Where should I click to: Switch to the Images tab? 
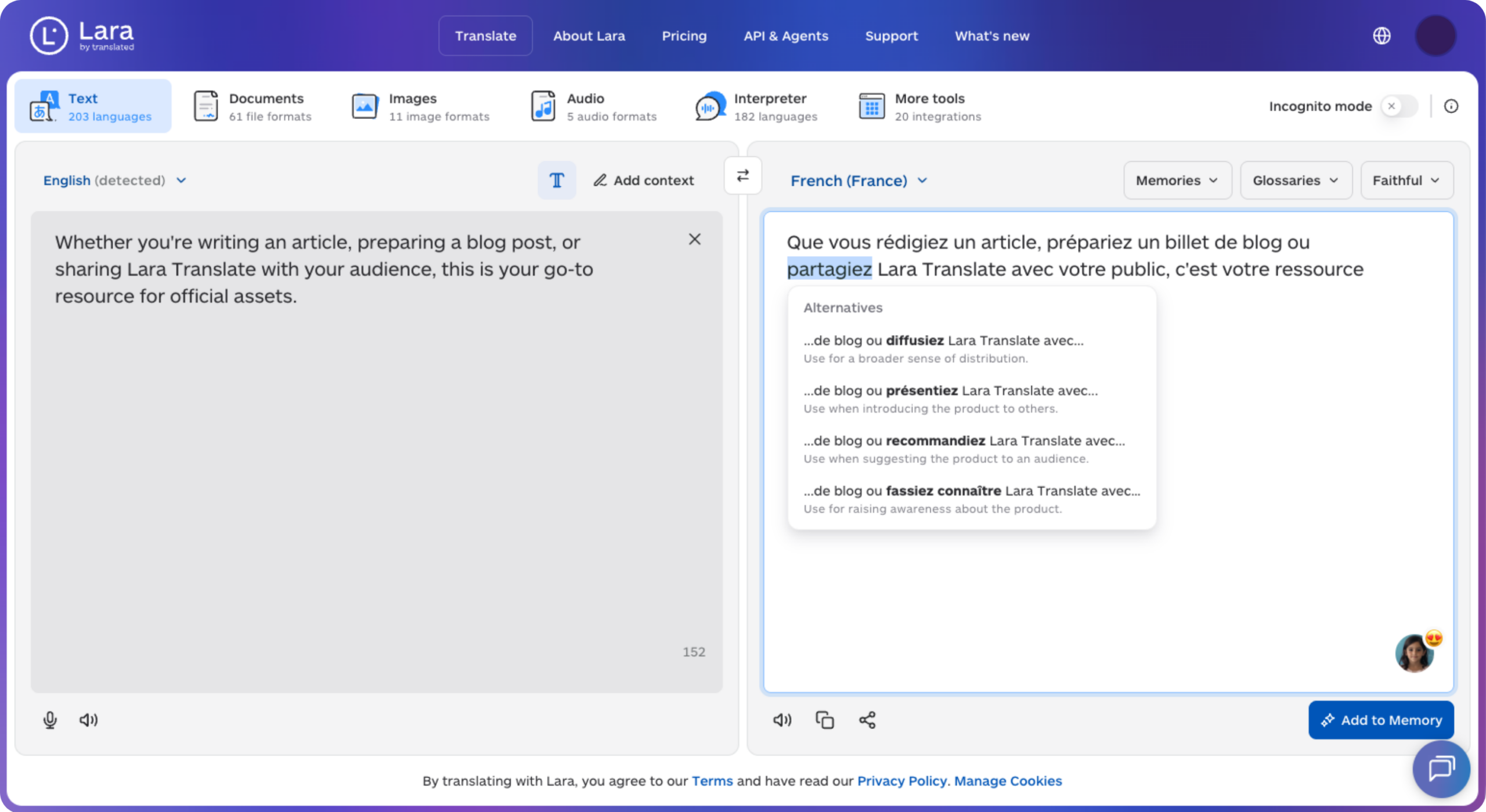click(x=420, y=107)
